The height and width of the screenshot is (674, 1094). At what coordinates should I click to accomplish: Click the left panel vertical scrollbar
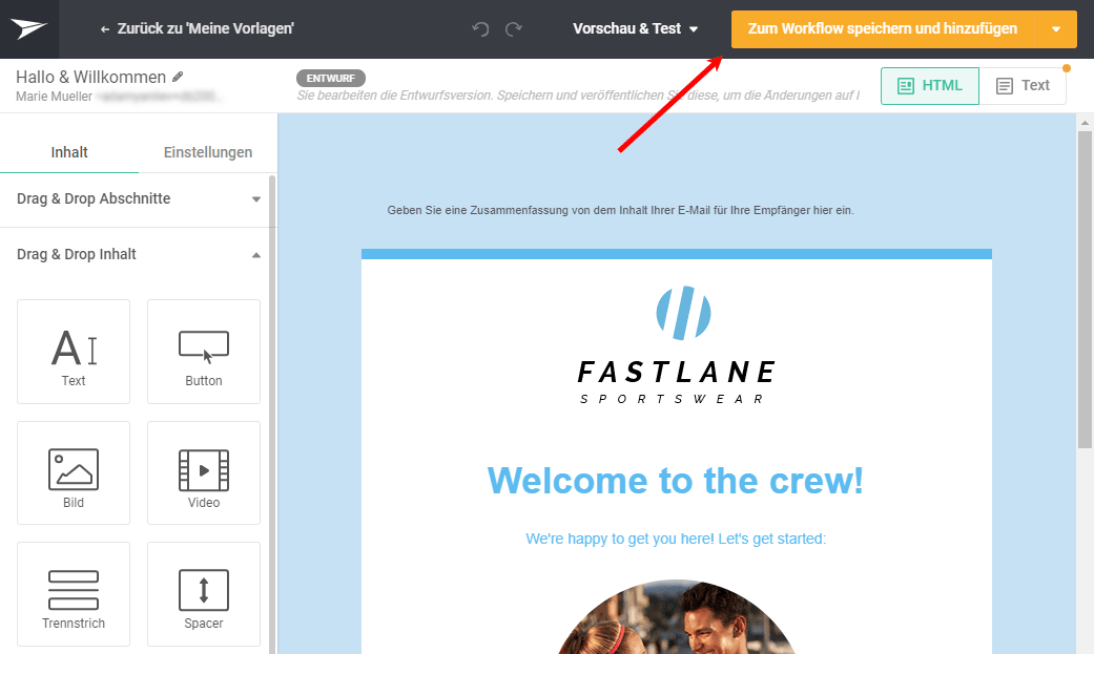point(272,414)
